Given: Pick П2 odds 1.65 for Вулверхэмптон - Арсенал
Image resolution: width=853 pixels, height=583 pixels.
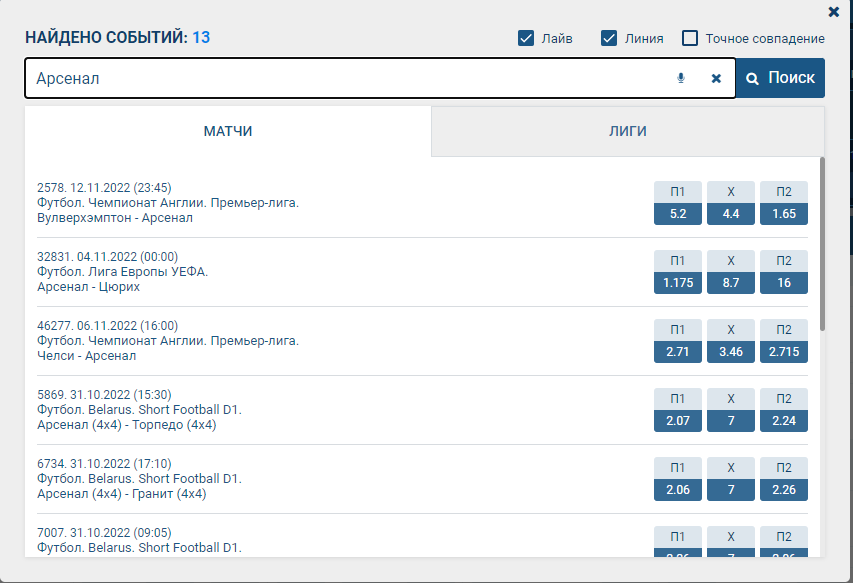Looking at the screenshot, I should coord(784,213).
